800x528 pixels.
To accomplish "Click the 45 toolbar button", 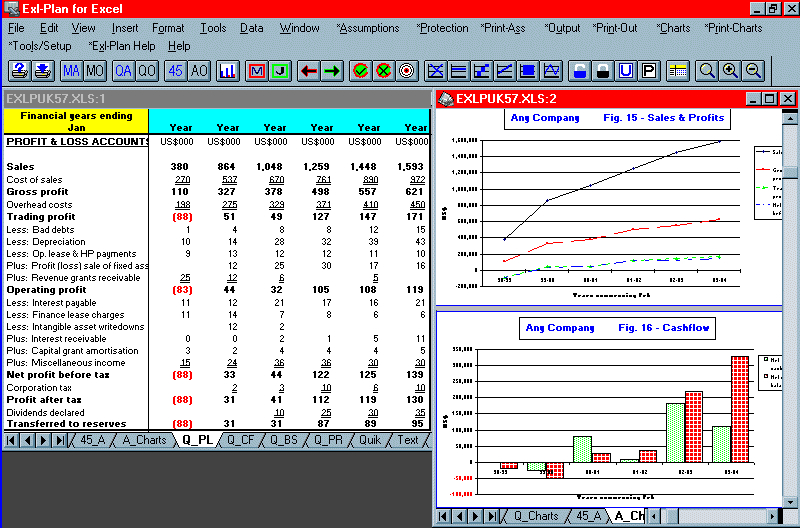I will pyautogui.click(x=175, y=71).
